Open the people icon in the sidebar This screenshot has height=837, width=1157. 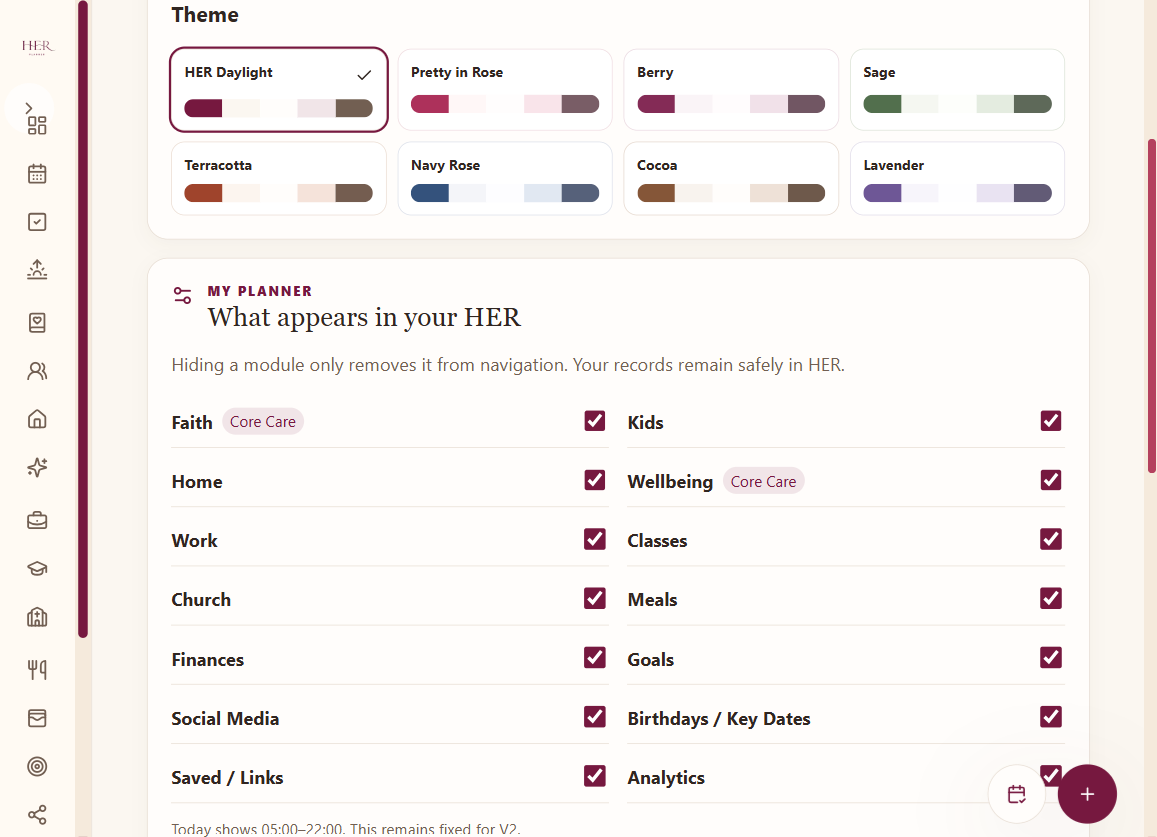tap(37, 371)
